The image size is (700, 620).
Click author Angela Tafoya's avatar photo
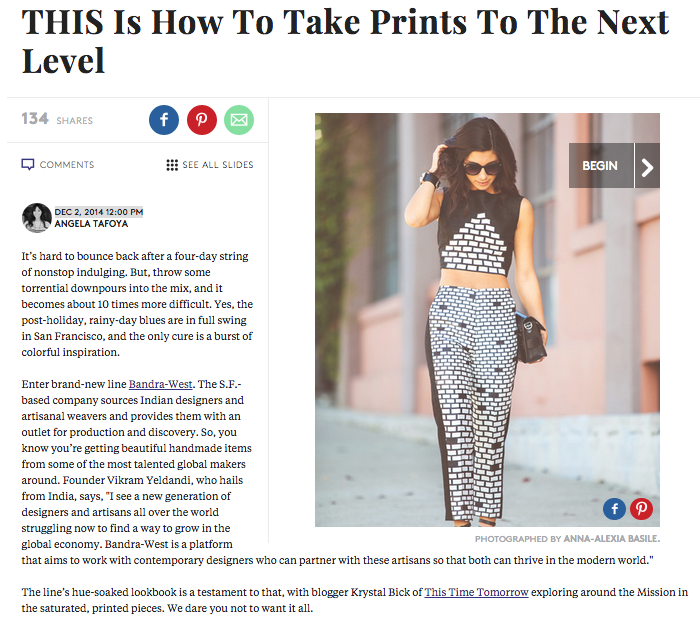click(x=37, y=218)
